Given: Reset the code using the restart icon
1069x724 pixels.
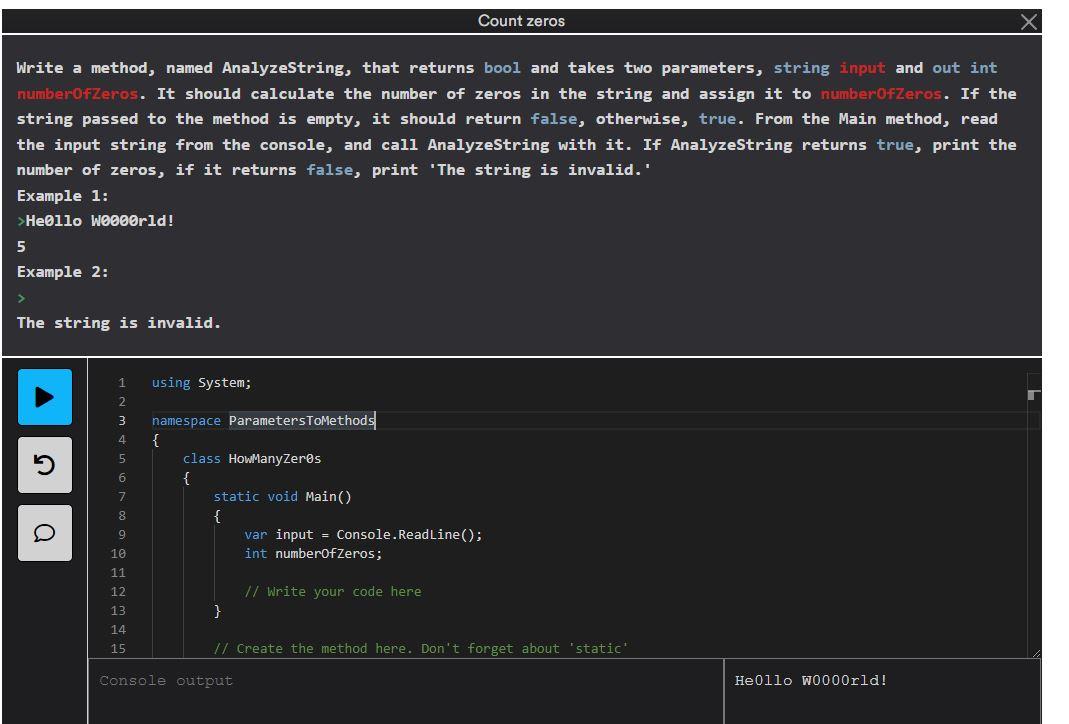Looking at the screenshot, I should click(x=44, y=465).
